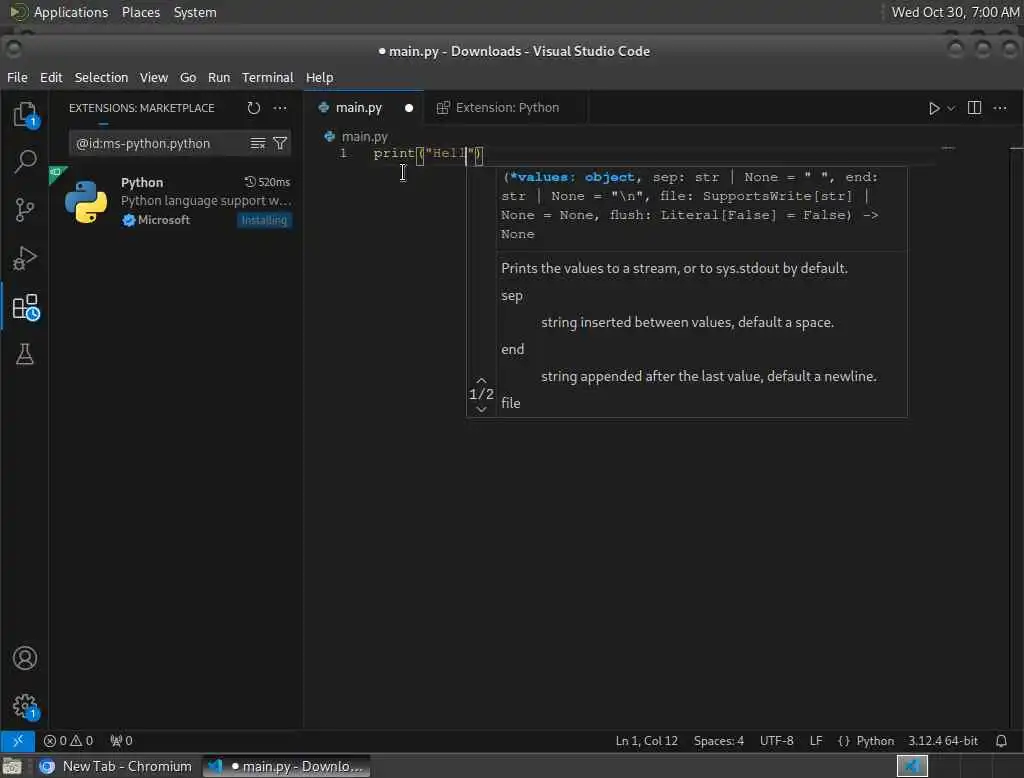Clear extensions search results icon
Image resolution: width=1024 pixels, height=778 pixels.
point(258,143)
